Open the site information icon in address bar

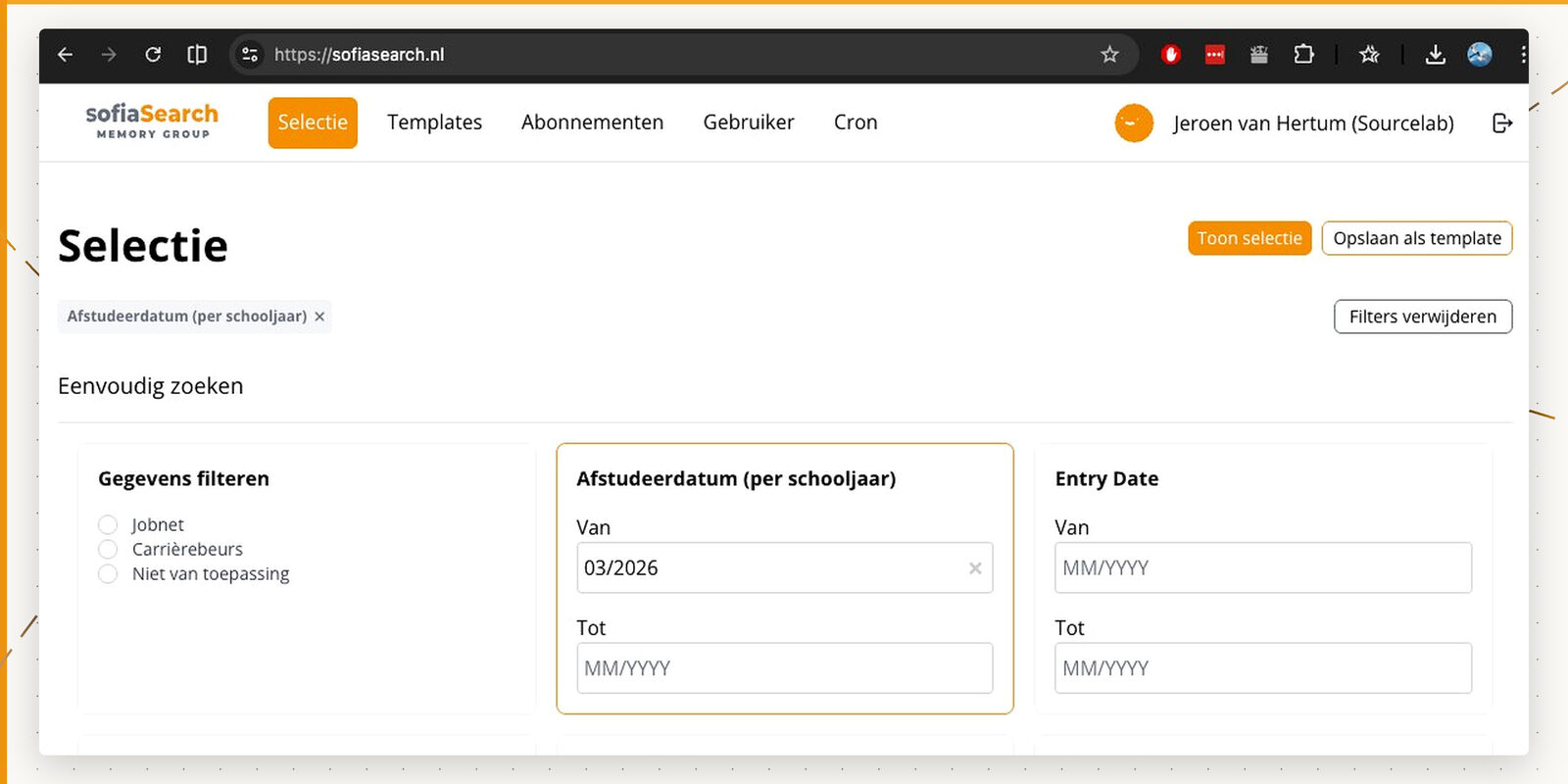click(x=250, y=55)
